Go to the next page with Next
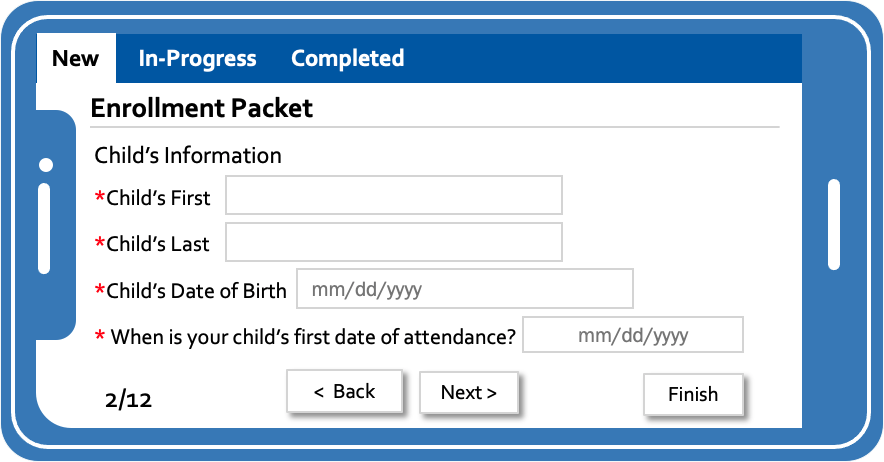Screen dimensions: 884x462 pyautogui.click(x=469, y=392)
